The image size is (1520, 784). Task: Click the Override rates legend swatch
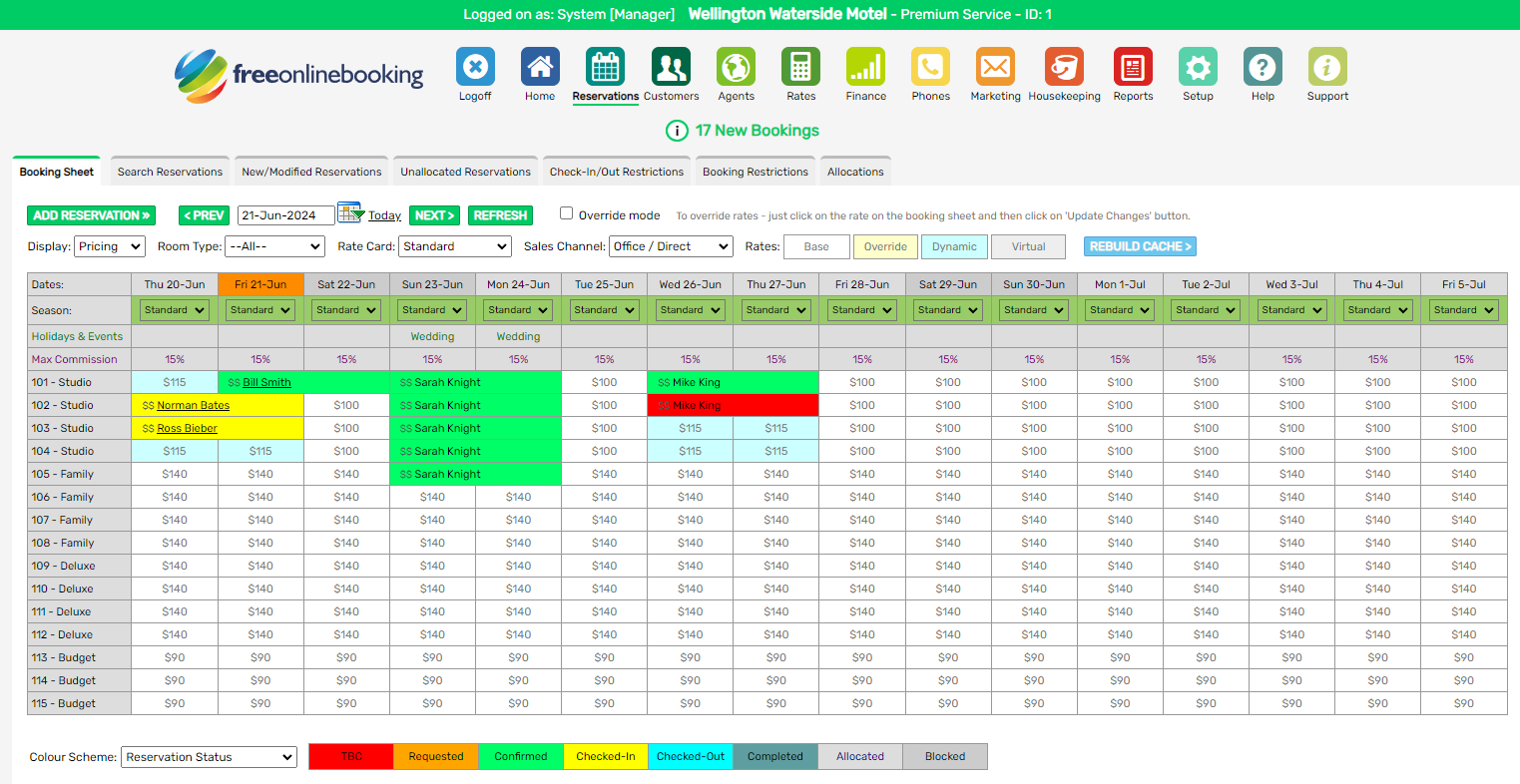point(885,246)
